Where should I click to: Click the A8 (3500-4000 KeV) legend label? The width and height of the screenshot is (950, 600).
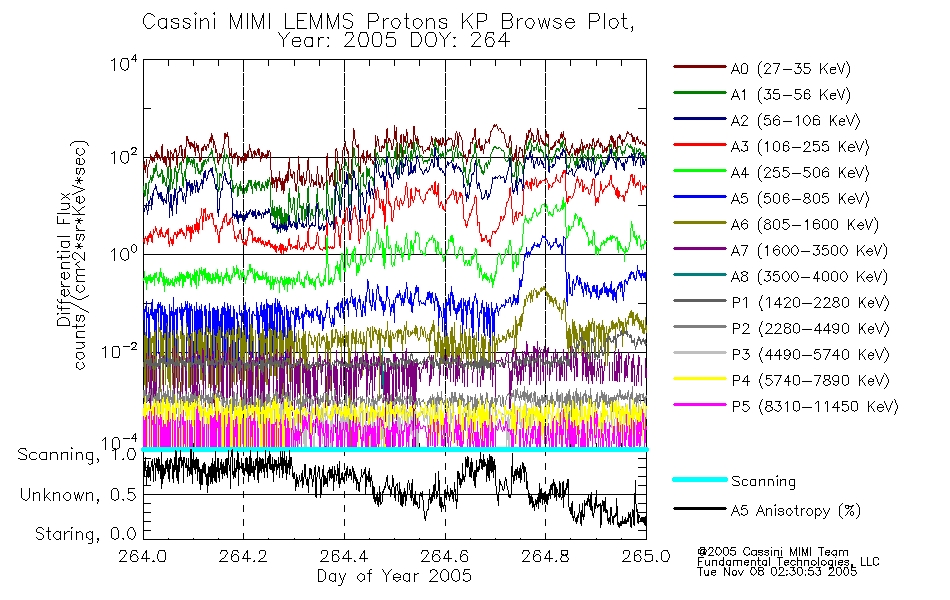pos(809,277)
